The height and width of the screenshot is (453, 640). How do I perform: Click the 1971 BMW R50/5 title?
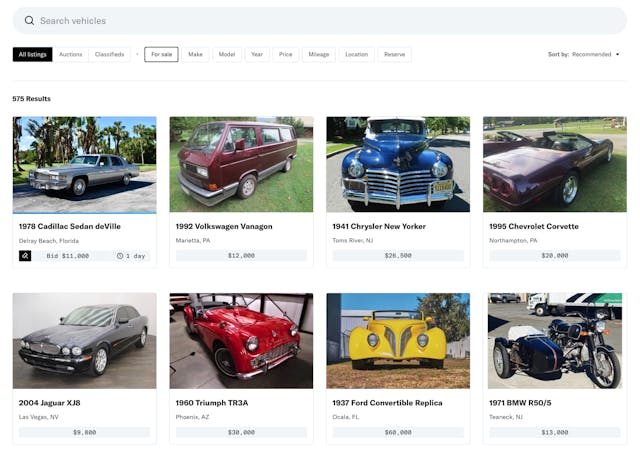click(x=520, y=403)
